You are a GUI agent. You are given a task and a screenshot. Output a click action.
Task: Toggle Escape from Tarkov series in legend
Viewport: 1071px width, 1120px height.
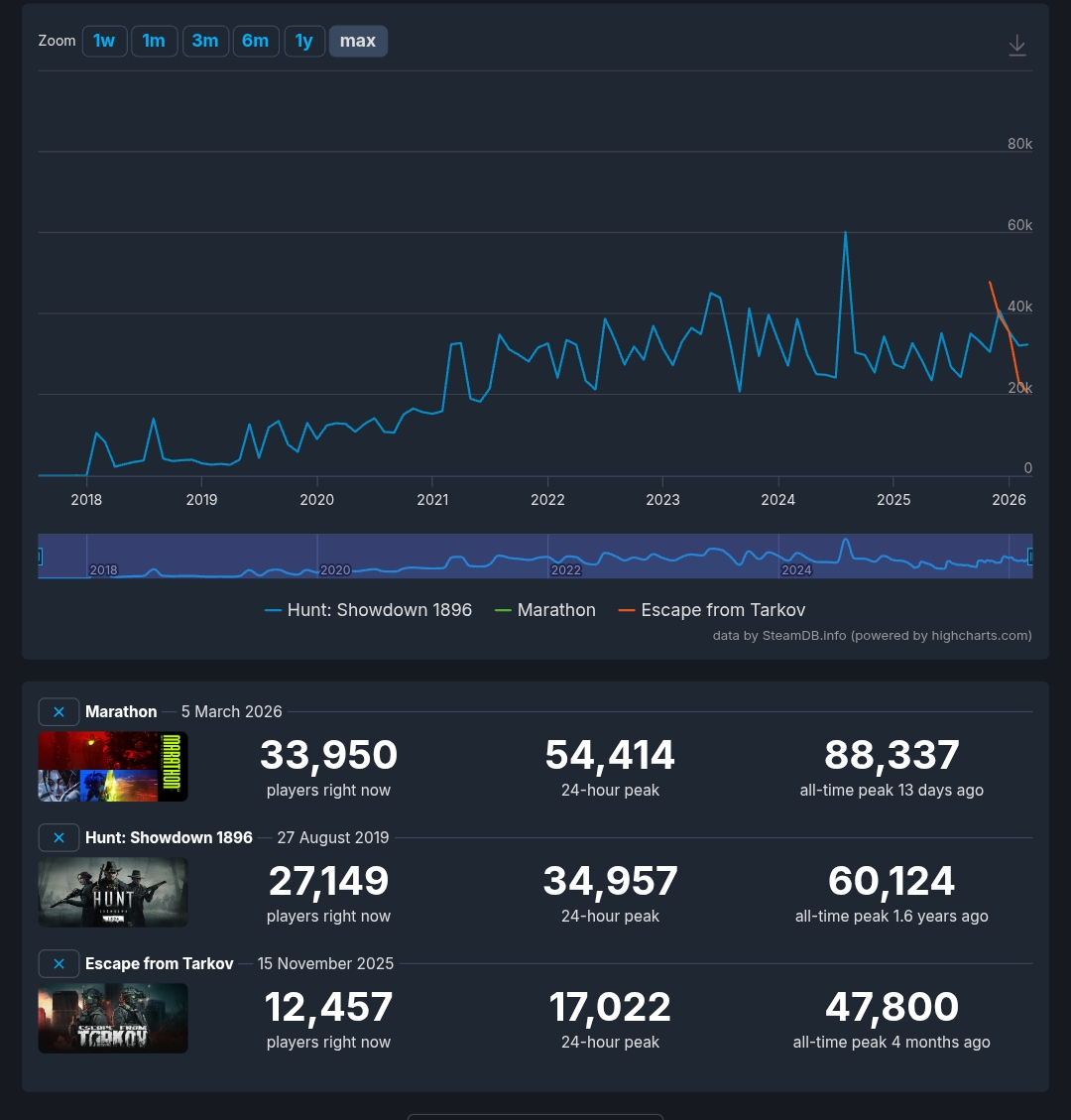point(712,610)
